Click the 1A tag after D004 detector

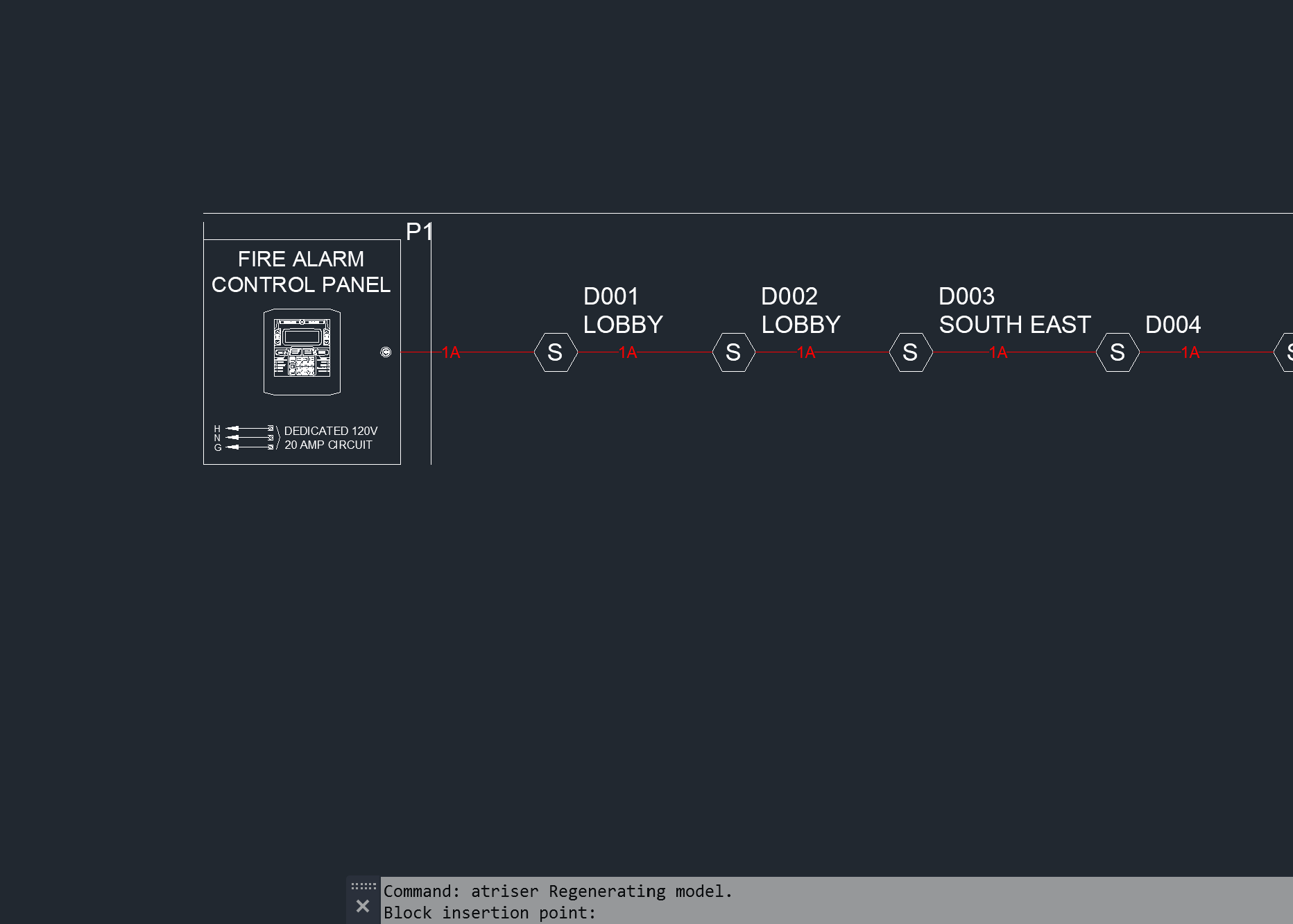1190,352
